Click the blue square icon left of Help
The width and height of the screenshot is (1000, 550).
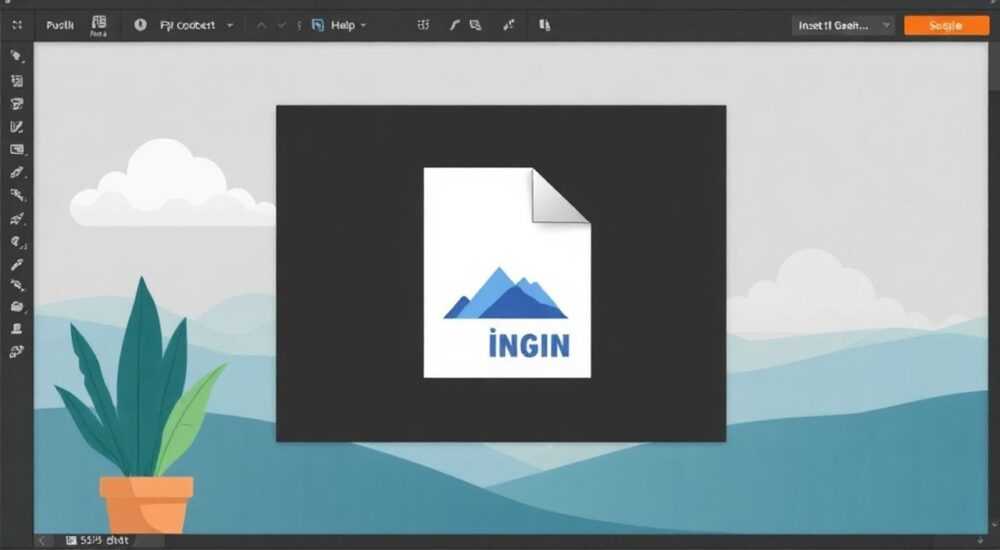pos(318,26)
